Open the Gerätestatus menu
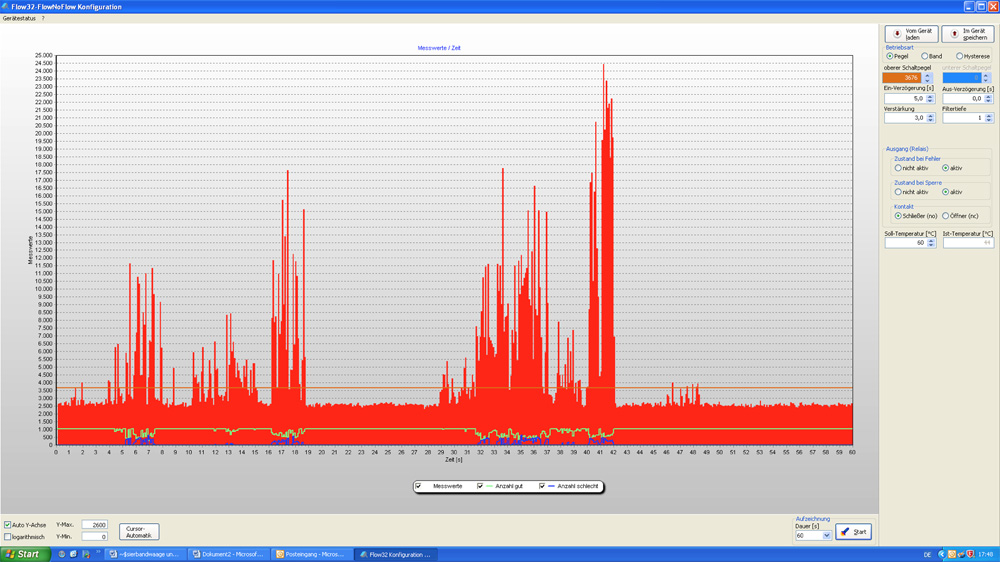The width and height of the screenshot is (1000, 562). pos(19,18)
